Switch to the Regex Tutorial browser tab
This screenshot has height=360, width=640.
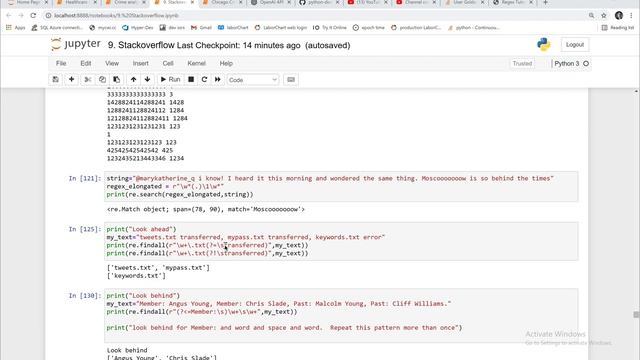(513, 2)
